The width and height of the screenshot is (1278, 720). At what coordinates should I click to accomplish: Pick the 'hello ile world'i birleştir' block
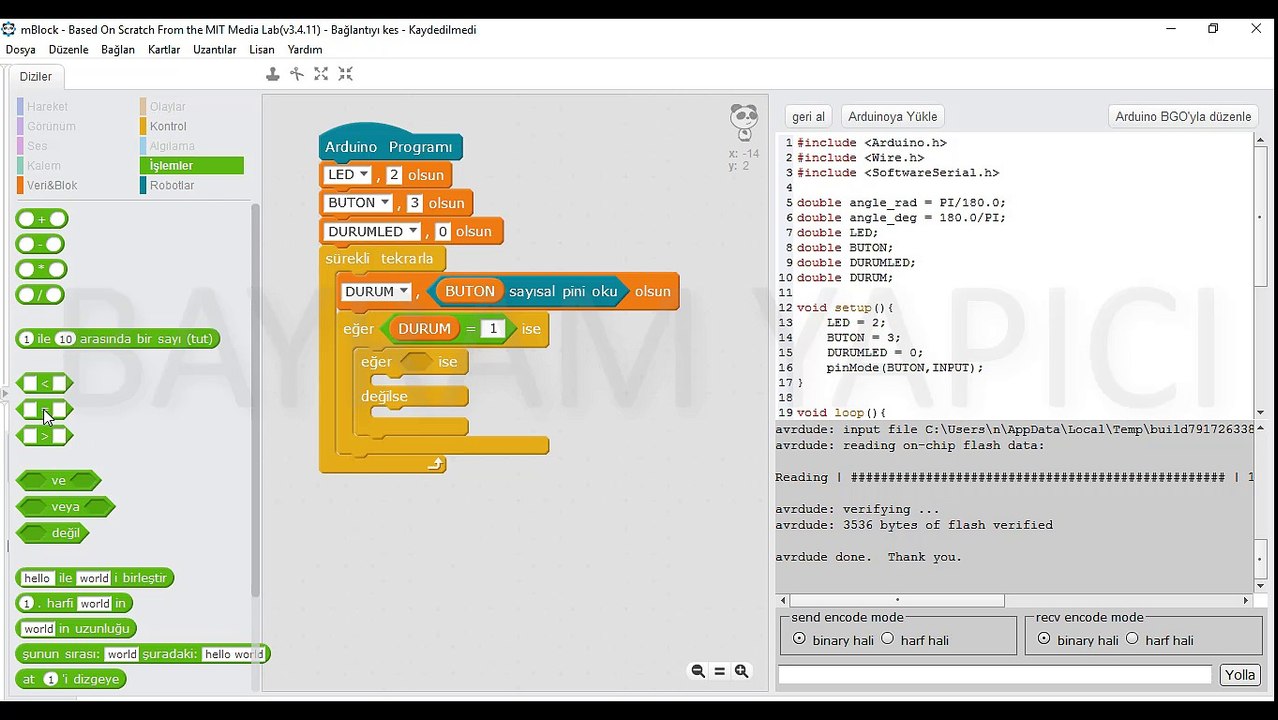(x=95, y=578)
